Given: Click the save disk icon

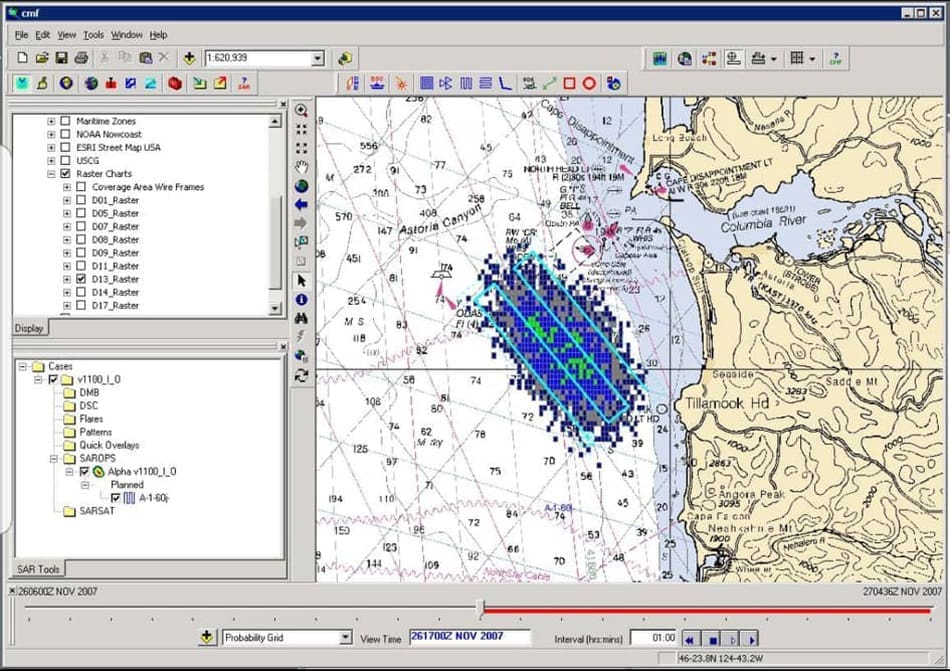Looking at the screenshot, I should coord(61,58).
